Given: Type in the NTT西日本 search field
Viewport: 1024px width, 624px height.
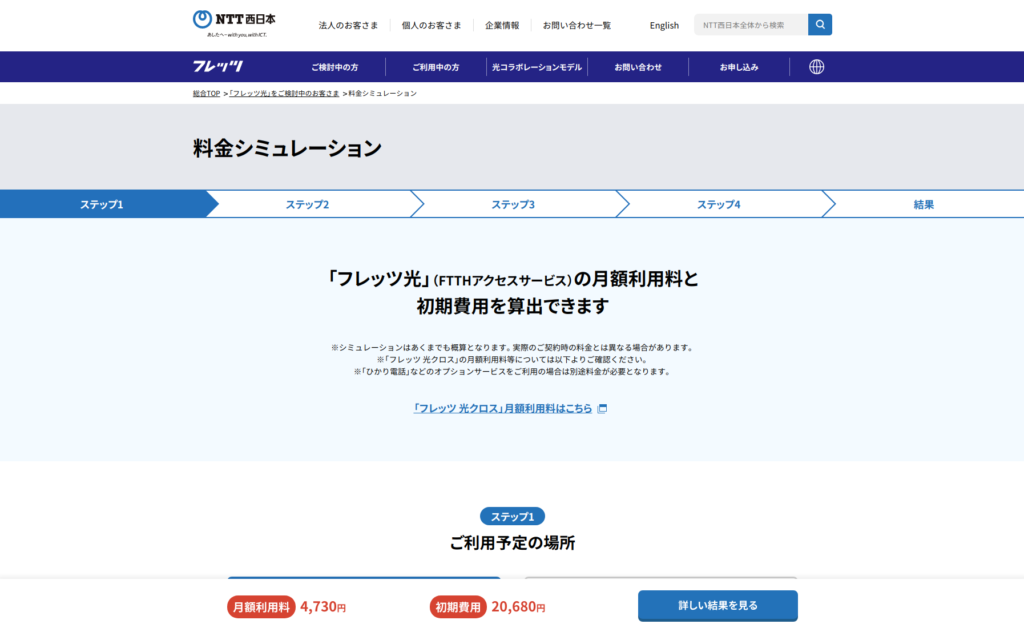Looking at the screenshot, I should click(x=750, y=25).
